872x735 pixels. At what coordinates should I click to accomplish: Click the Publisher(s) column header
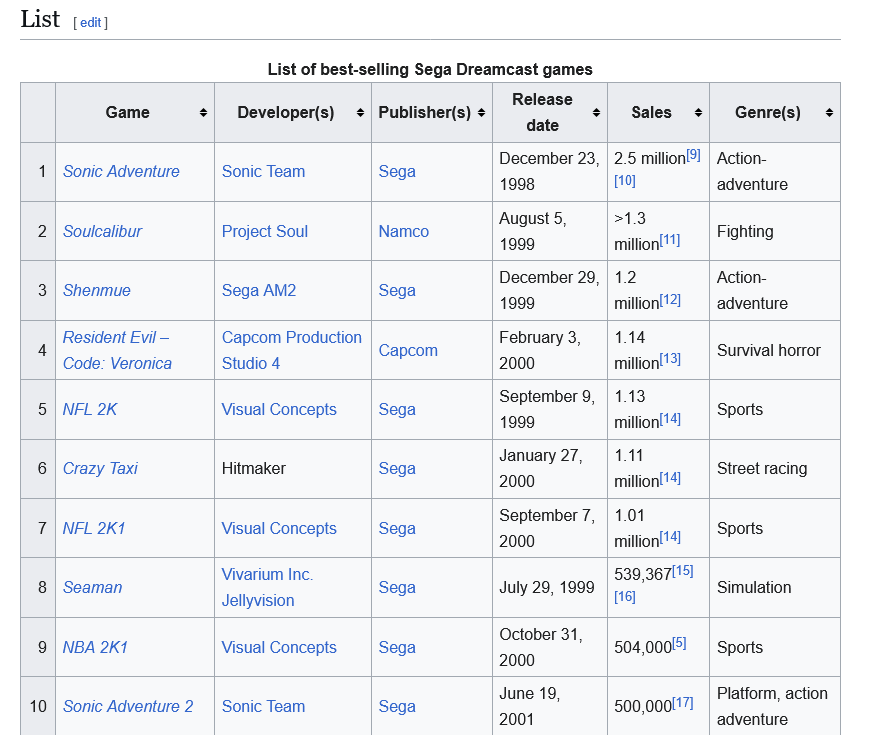click(432, 113)
